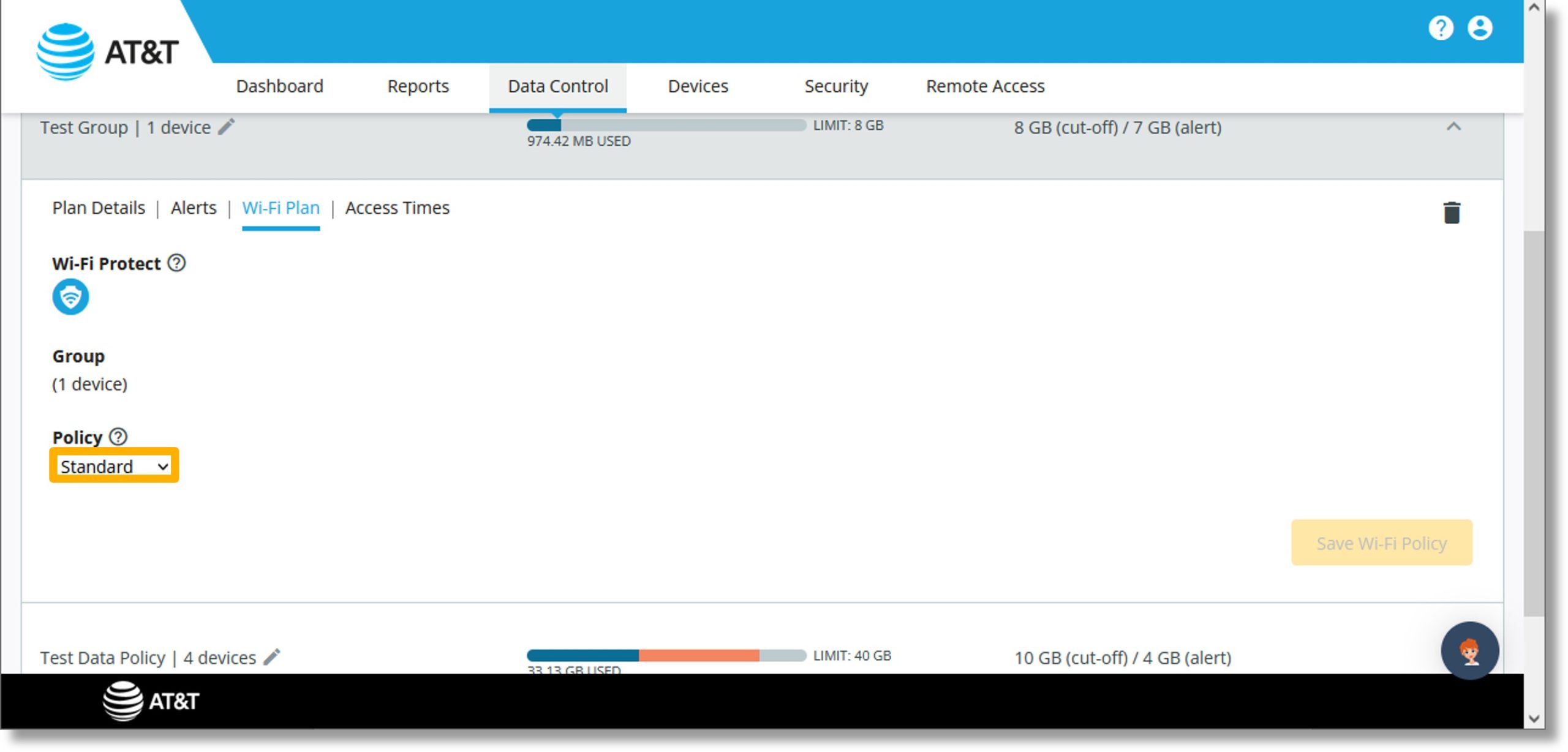Screen dimensions: 1568x752
Task: Switch to the Plan Details tab
Action: click(x=98, y=208)
